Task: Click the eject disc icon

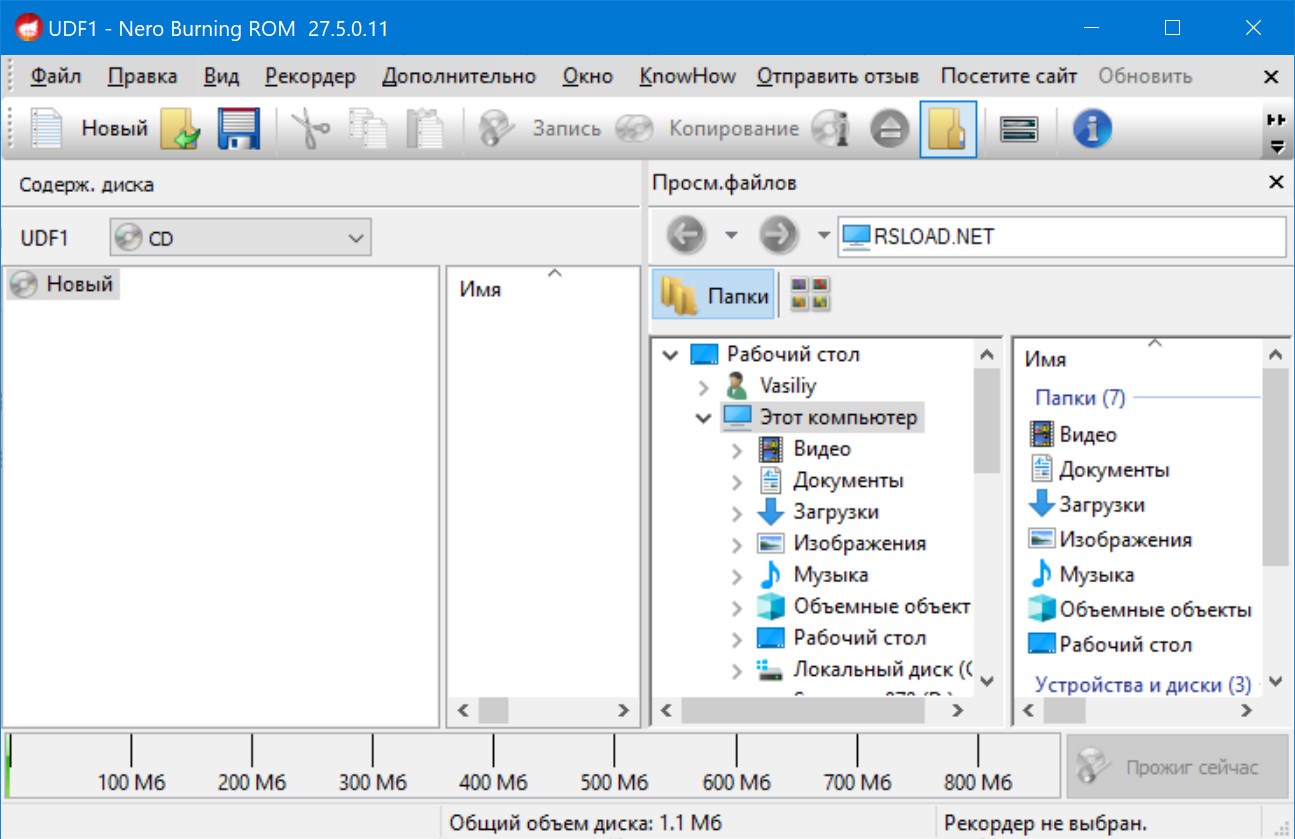Action: [889, 129]
